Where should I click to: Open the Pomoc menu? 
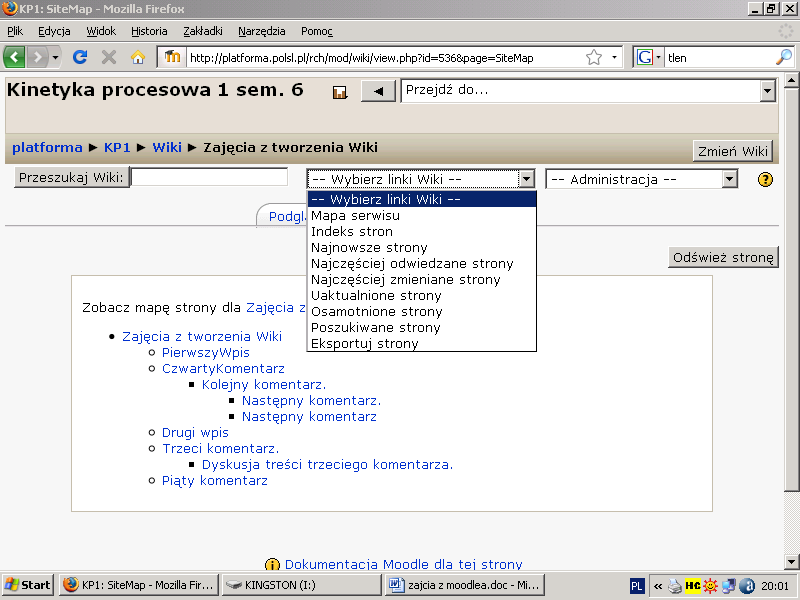tap(316, 31)
